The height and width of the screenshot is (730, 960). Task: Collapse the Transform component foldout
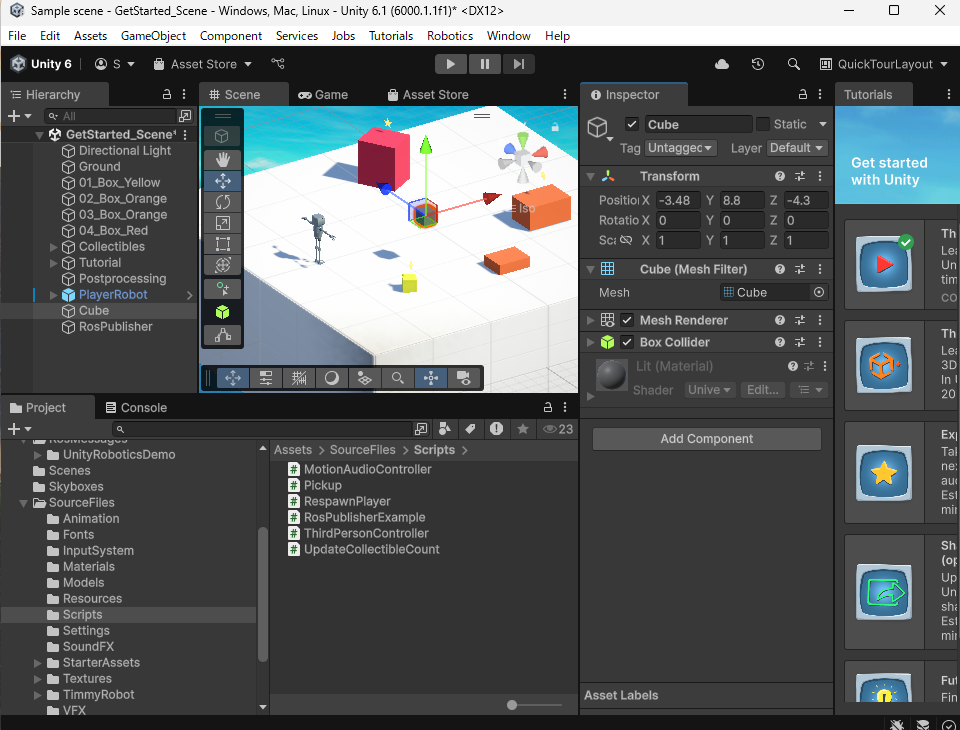(x=591, y=176)
